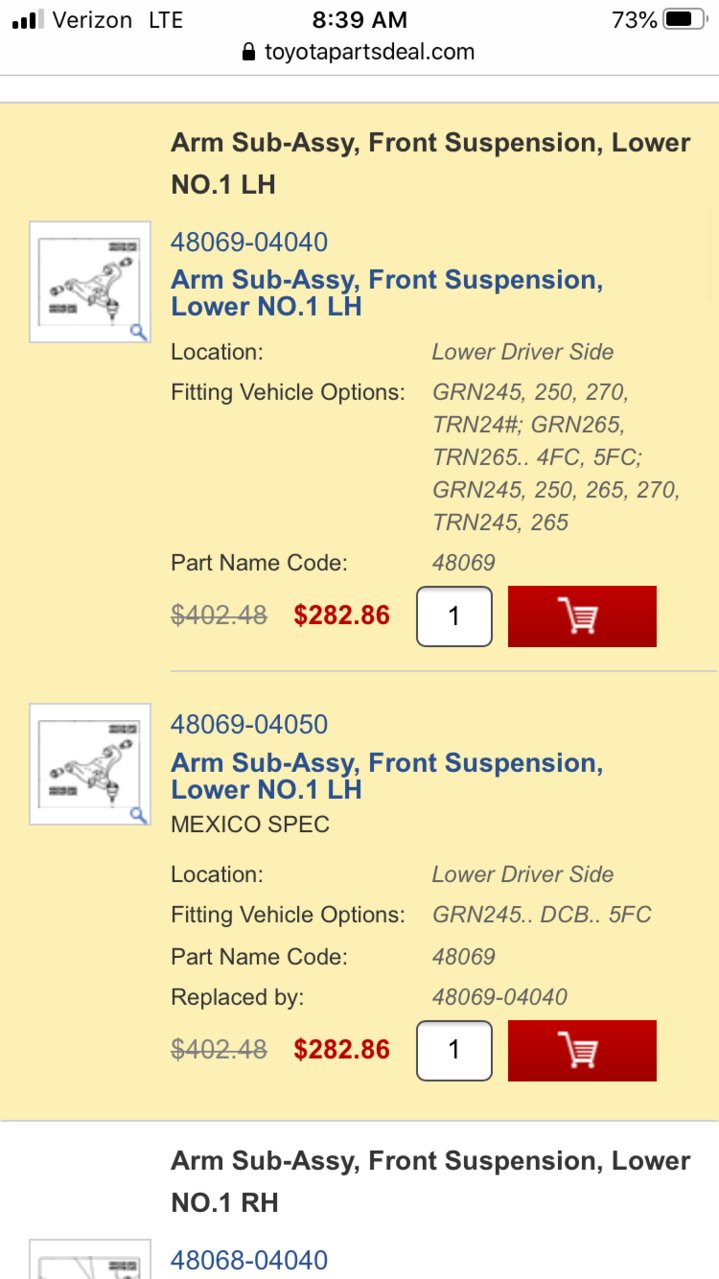Image resolution: width=719 pixels, height=1279 pixels.
Task: Add 48069-04040 part to cart
Action: point(582,616)
